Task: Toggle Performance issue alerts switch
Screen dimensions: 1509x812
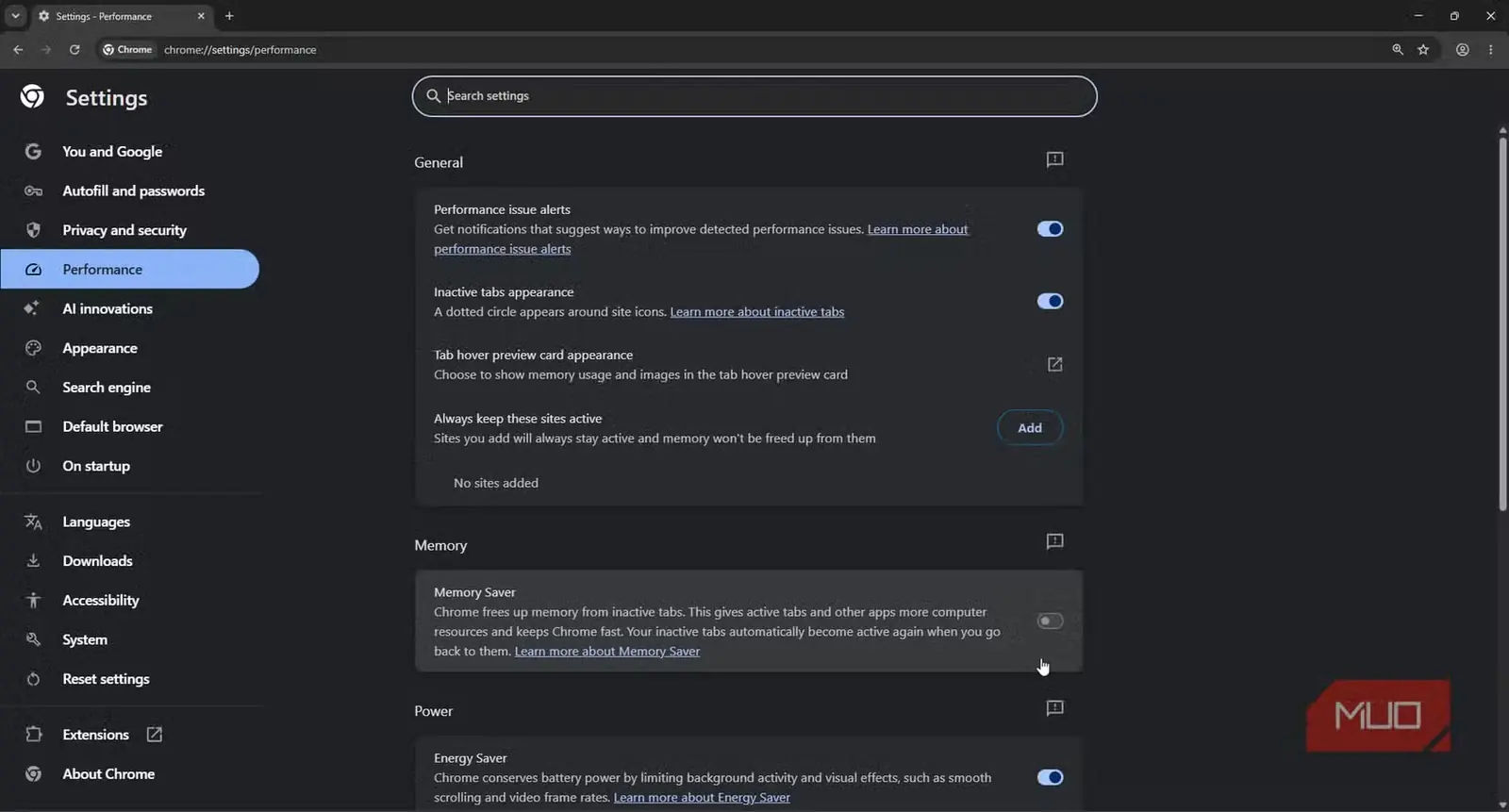Action: 1050,229
